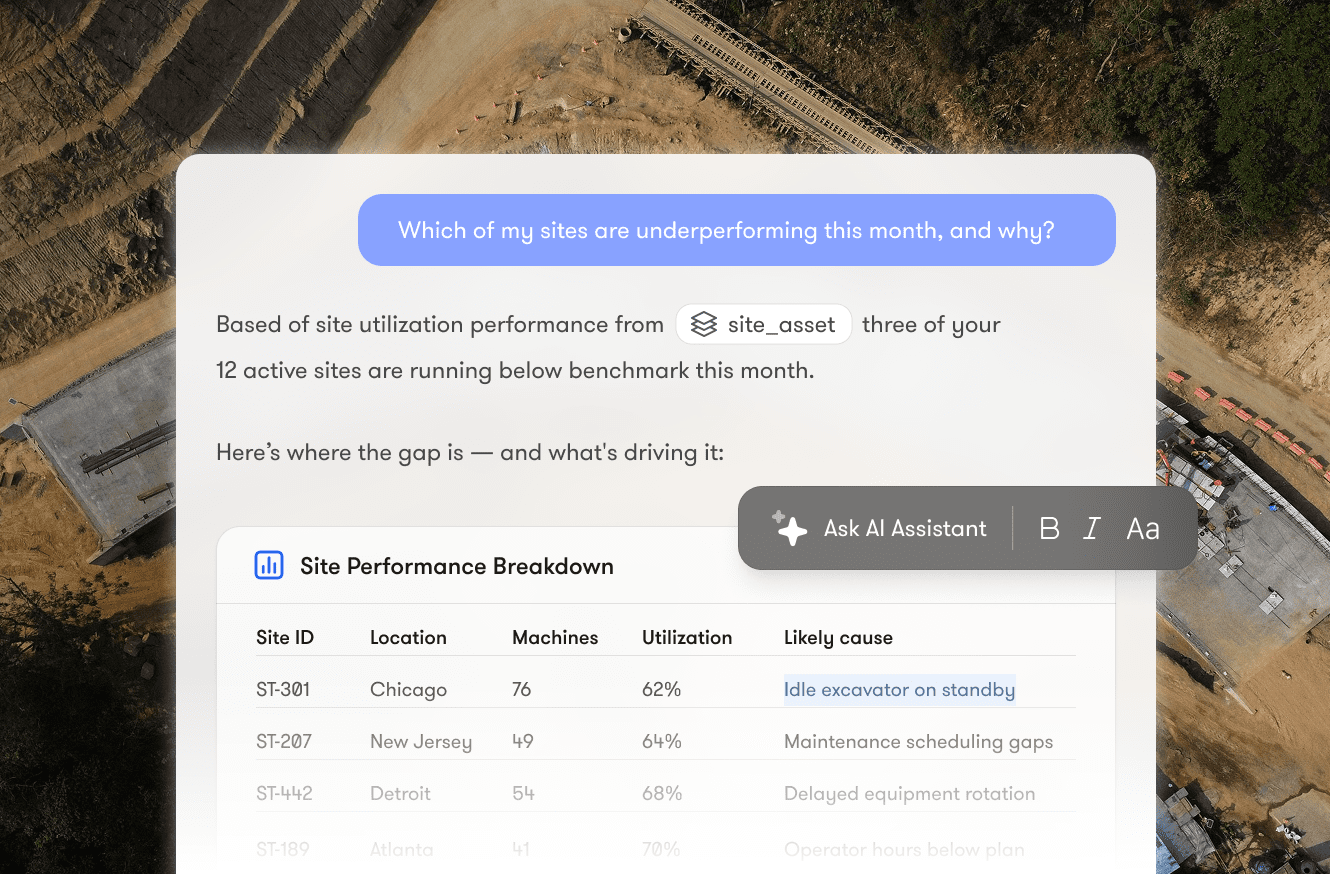Screen dimensions: 1330x874
Task: Click the Chicago location cell
Action: click(x=408, y=690)
